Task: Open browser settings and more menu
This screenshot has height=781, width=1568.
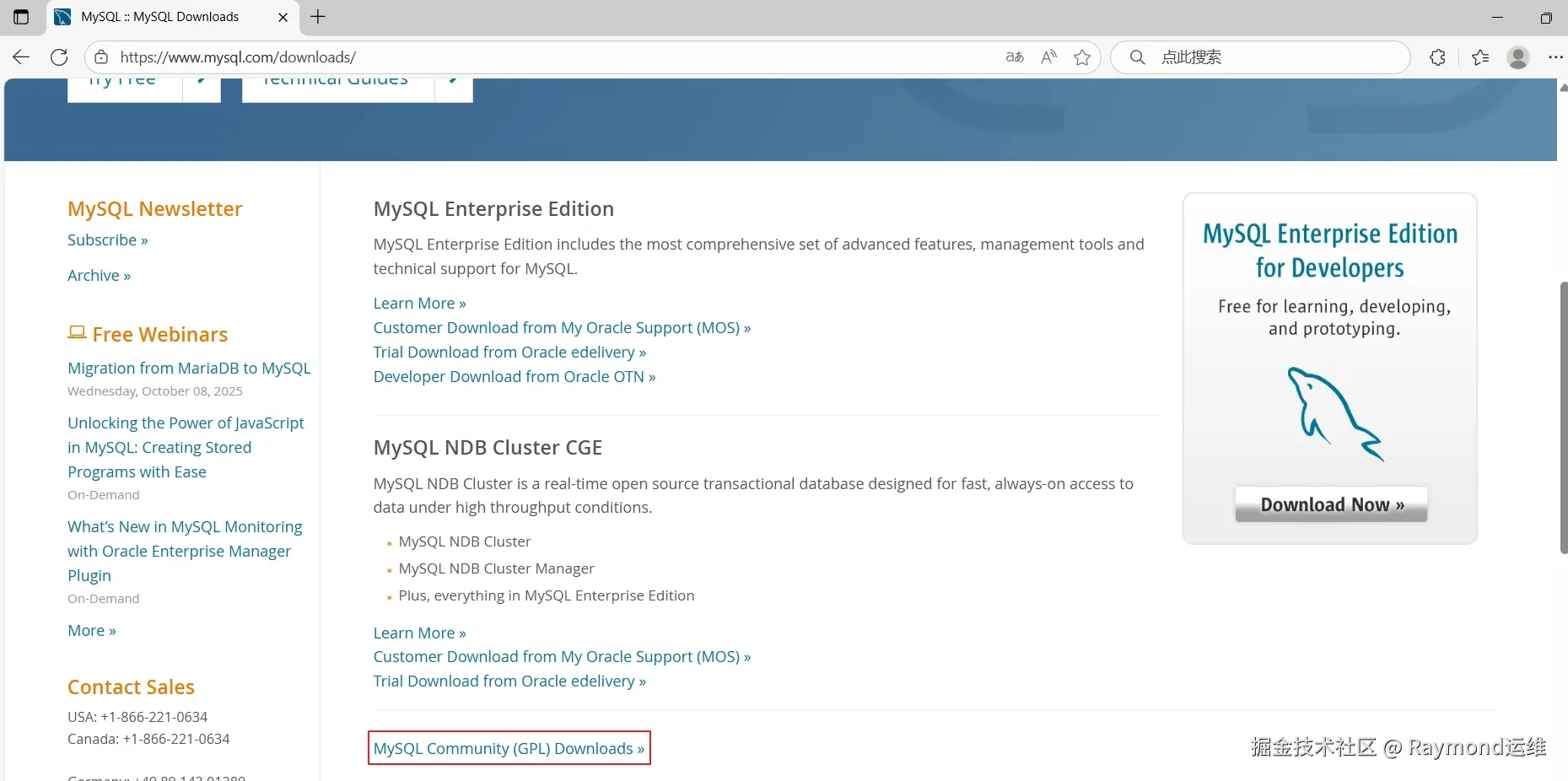Action: [1555, 57]
